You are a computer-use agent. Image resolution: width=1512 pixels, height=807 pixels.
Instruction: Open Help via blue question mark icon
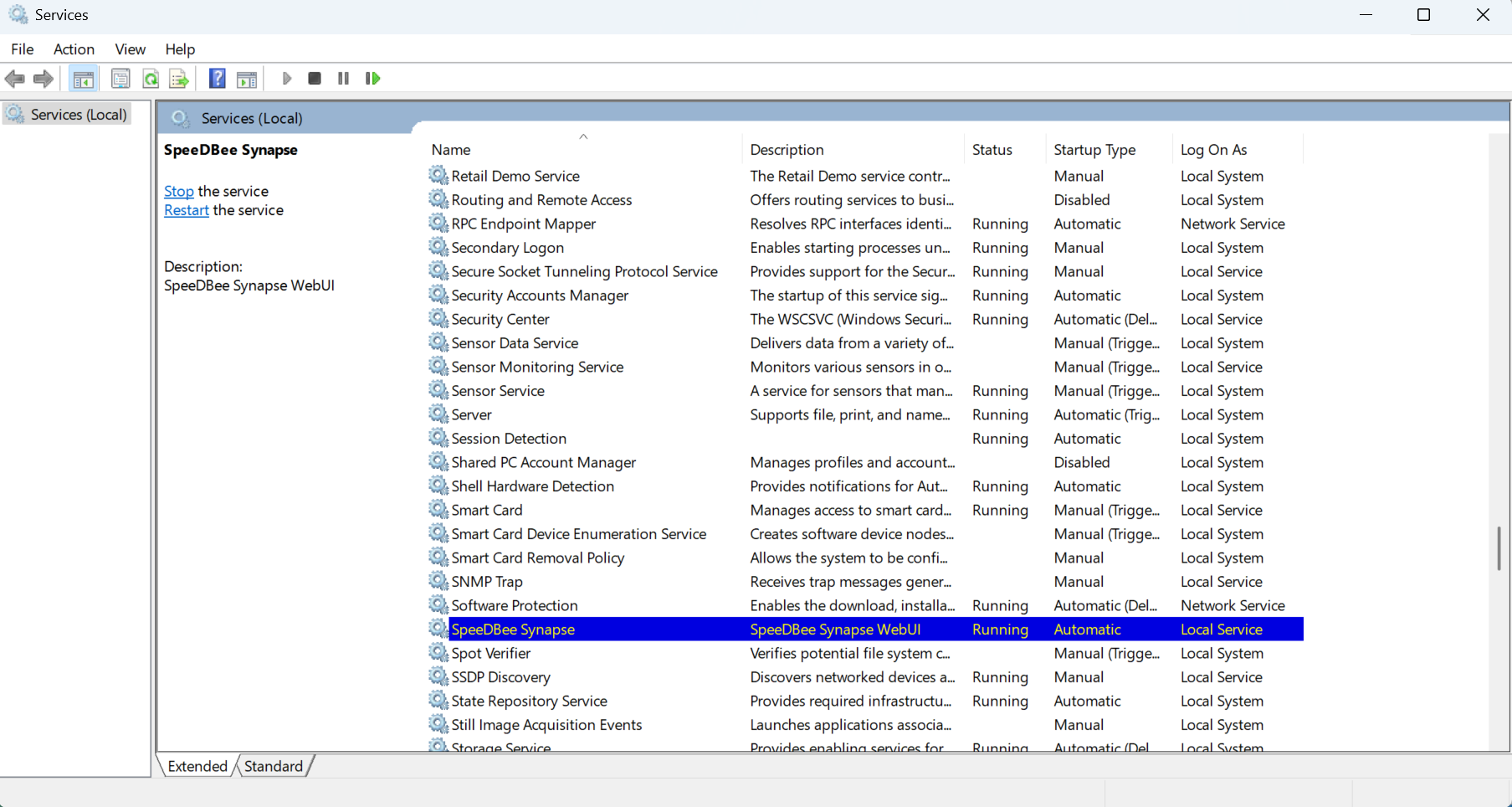tap(217, 79)
